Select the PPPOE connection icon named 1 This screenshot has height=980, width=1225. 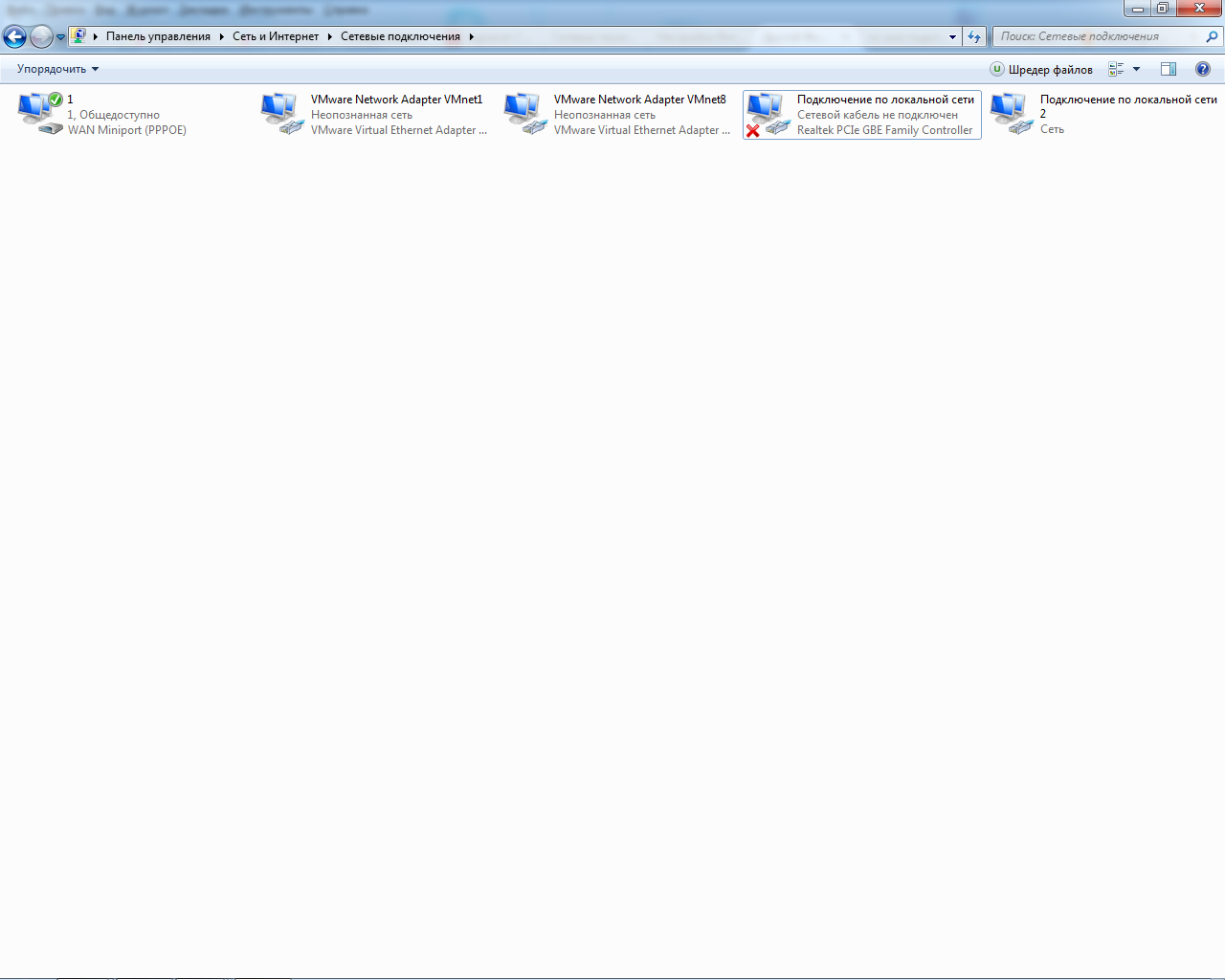40,113
